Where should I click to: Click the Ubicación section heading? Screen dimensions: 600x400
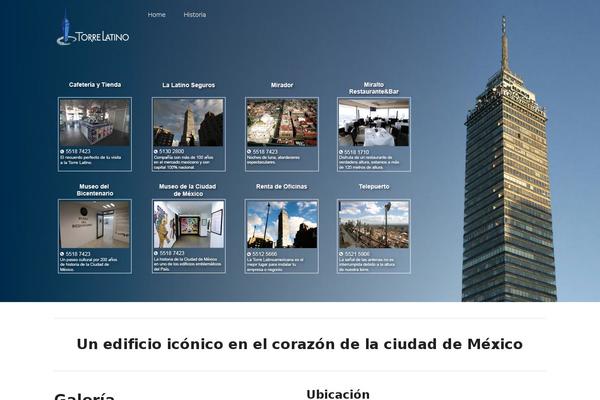coord(338,394)
